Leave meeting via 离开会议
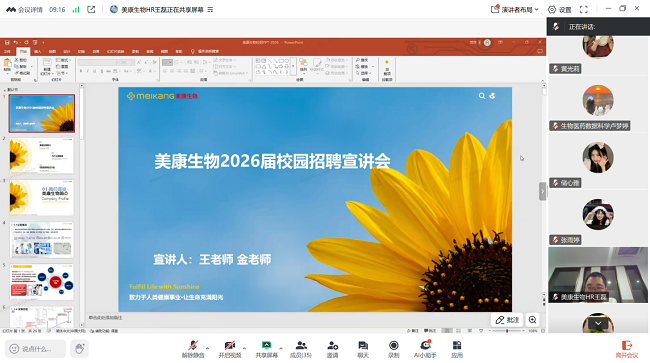 click(x=627, y=349)
